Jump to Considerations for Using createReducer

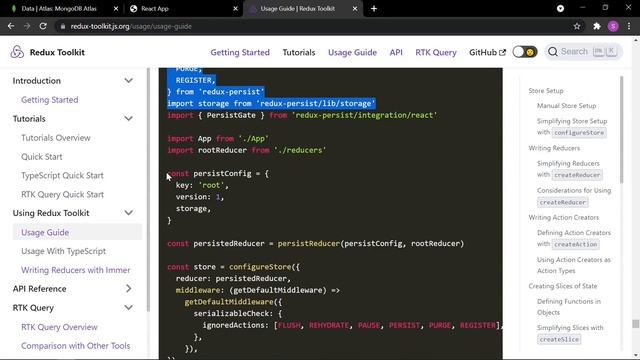(574, 196)
